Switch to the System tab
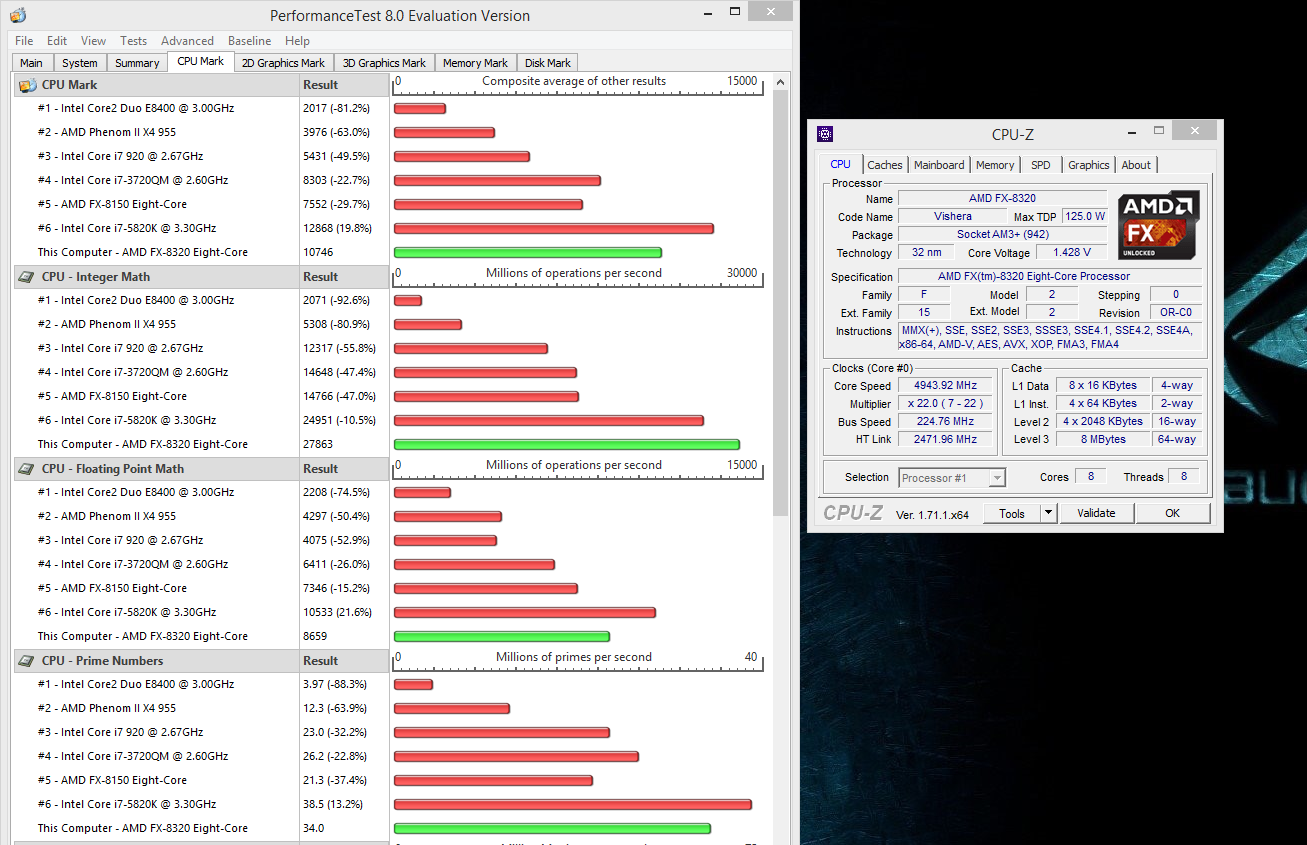1307x845 pixels. click(x=80, y=63)
